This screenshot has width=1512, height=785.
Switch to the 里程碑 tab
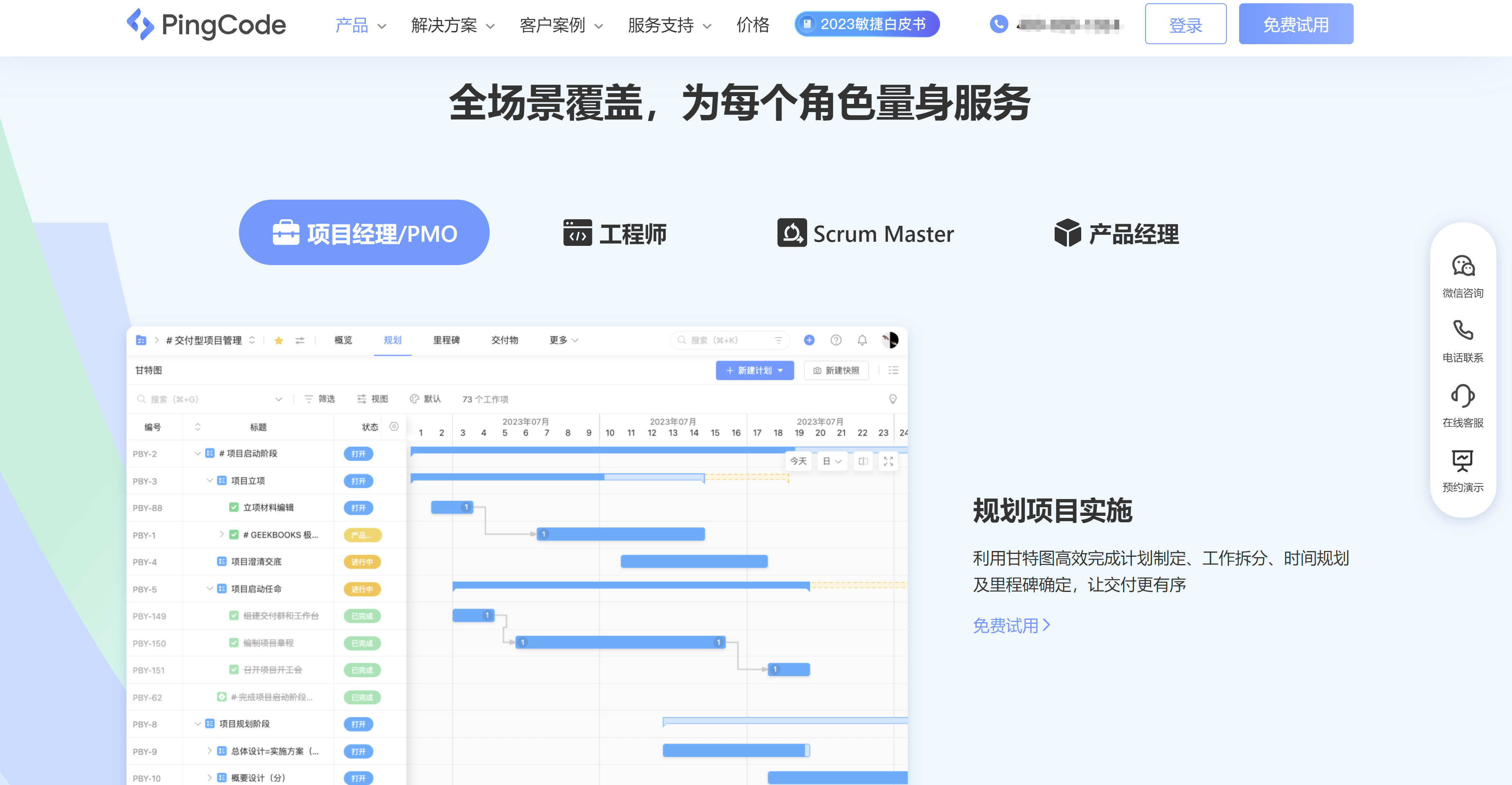[447, 340]
